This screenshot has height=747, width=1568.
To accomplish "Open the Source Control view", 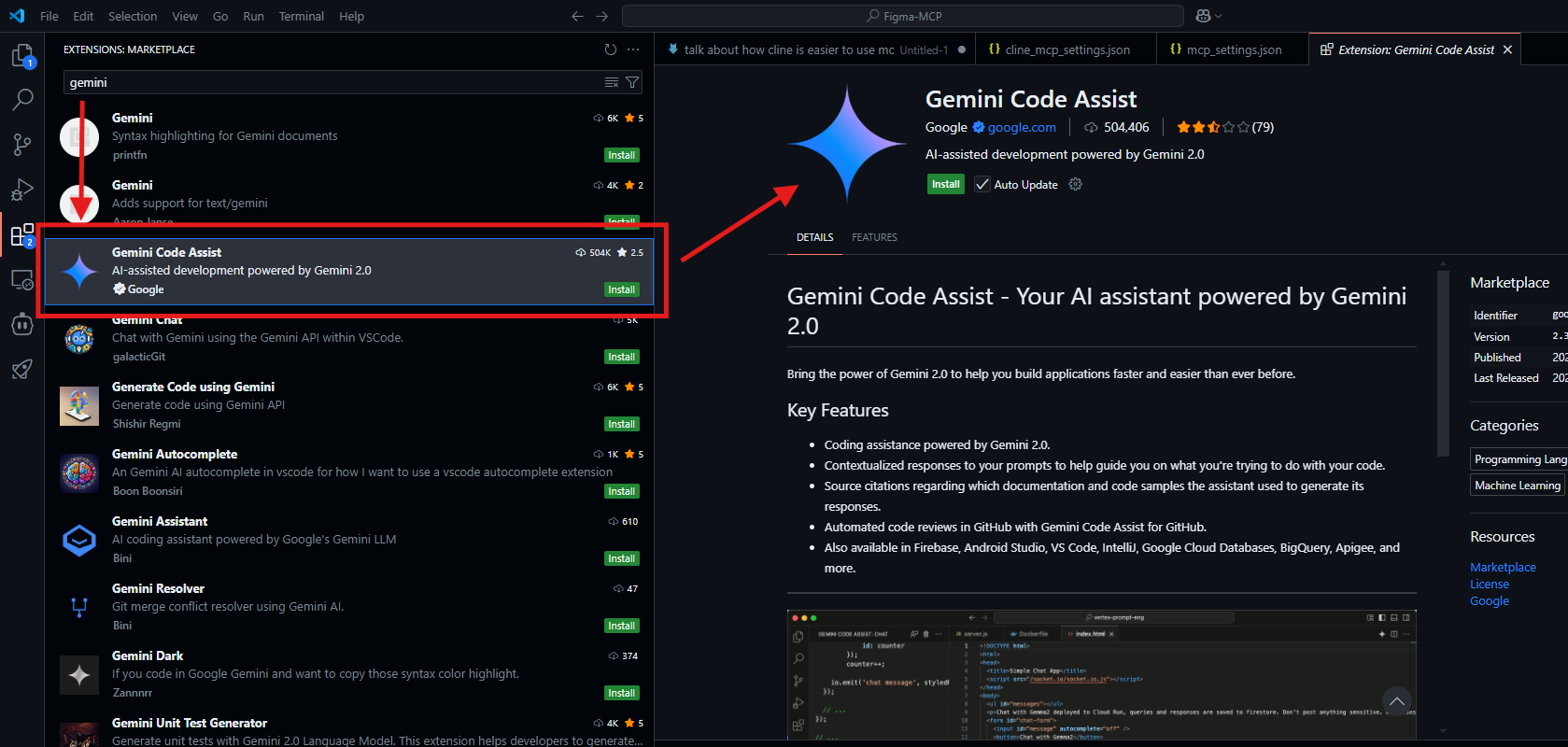I will pyautogui.click(x=22, y=145).
